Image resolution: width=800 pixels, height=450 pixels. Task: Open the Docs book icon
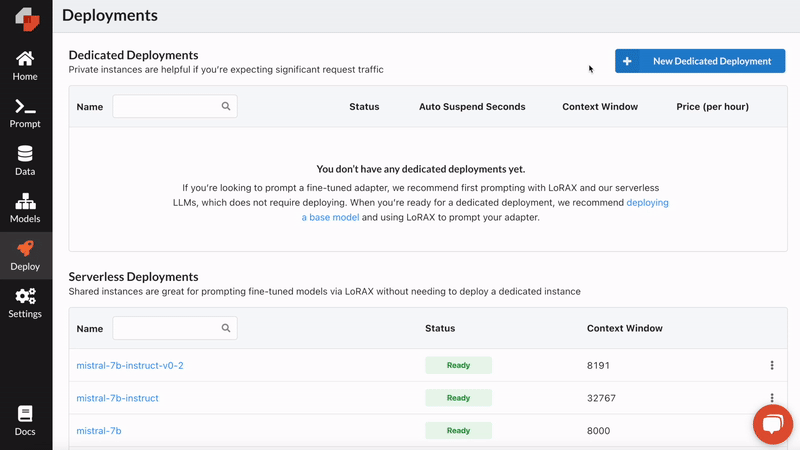[25, 420]
